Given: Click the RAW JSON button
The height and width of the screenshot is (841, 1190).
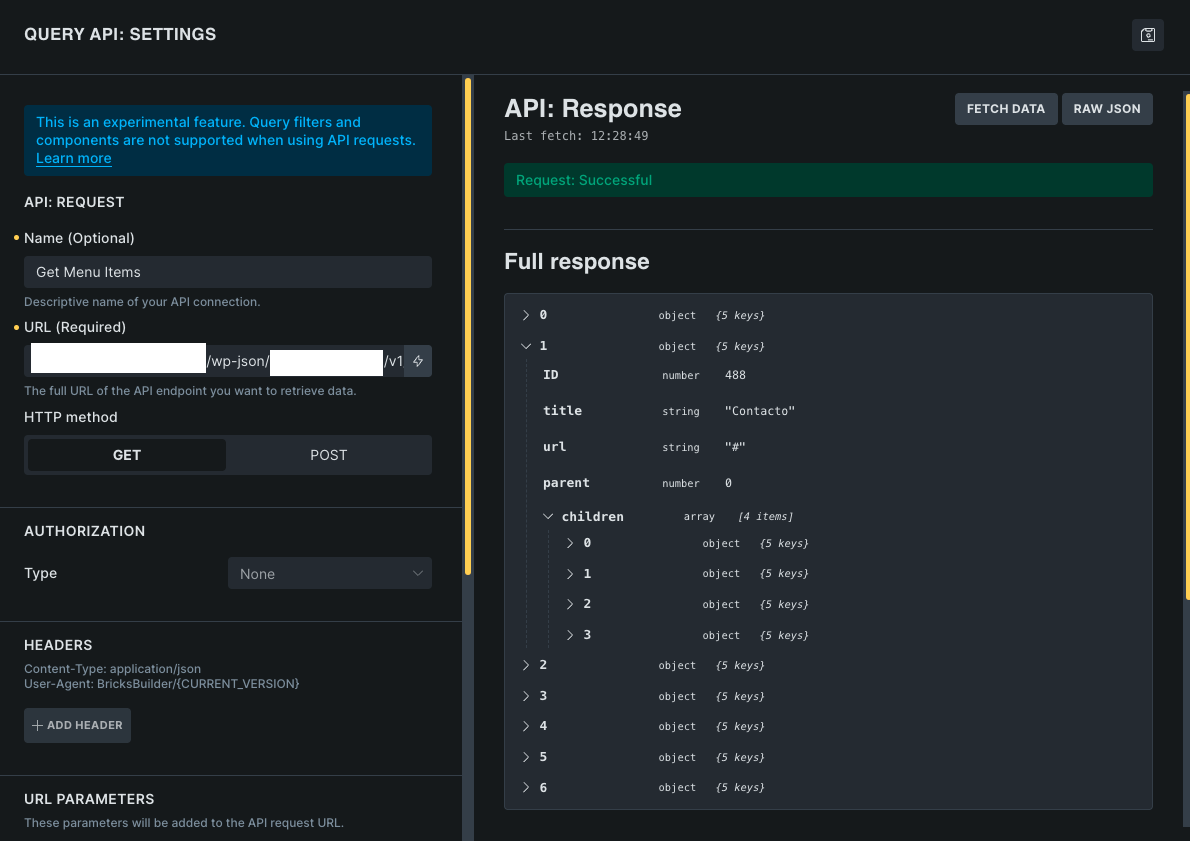Looking at the screenshot, I should (1107, 109).
